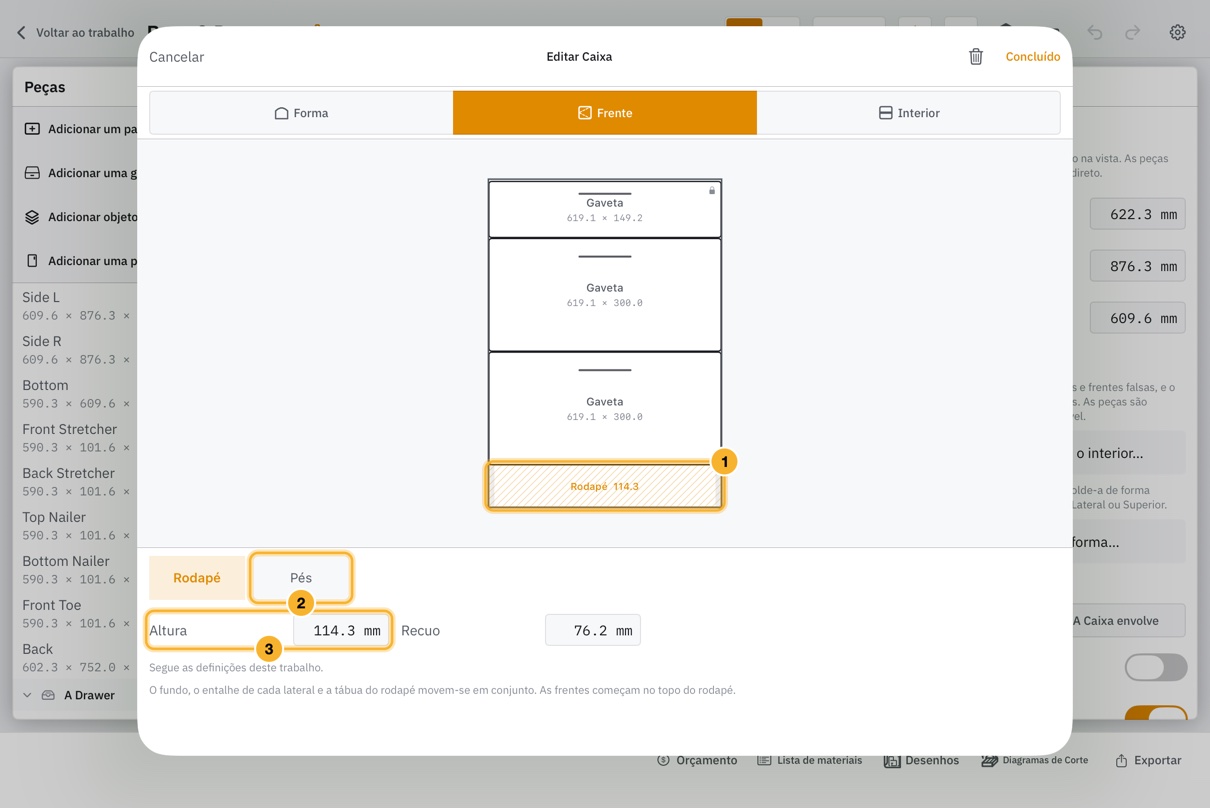Select the Gaveta 619.1 × 149.2 front
The width and height of the screenshot is (1210, 808).
[x=605, y=209]
